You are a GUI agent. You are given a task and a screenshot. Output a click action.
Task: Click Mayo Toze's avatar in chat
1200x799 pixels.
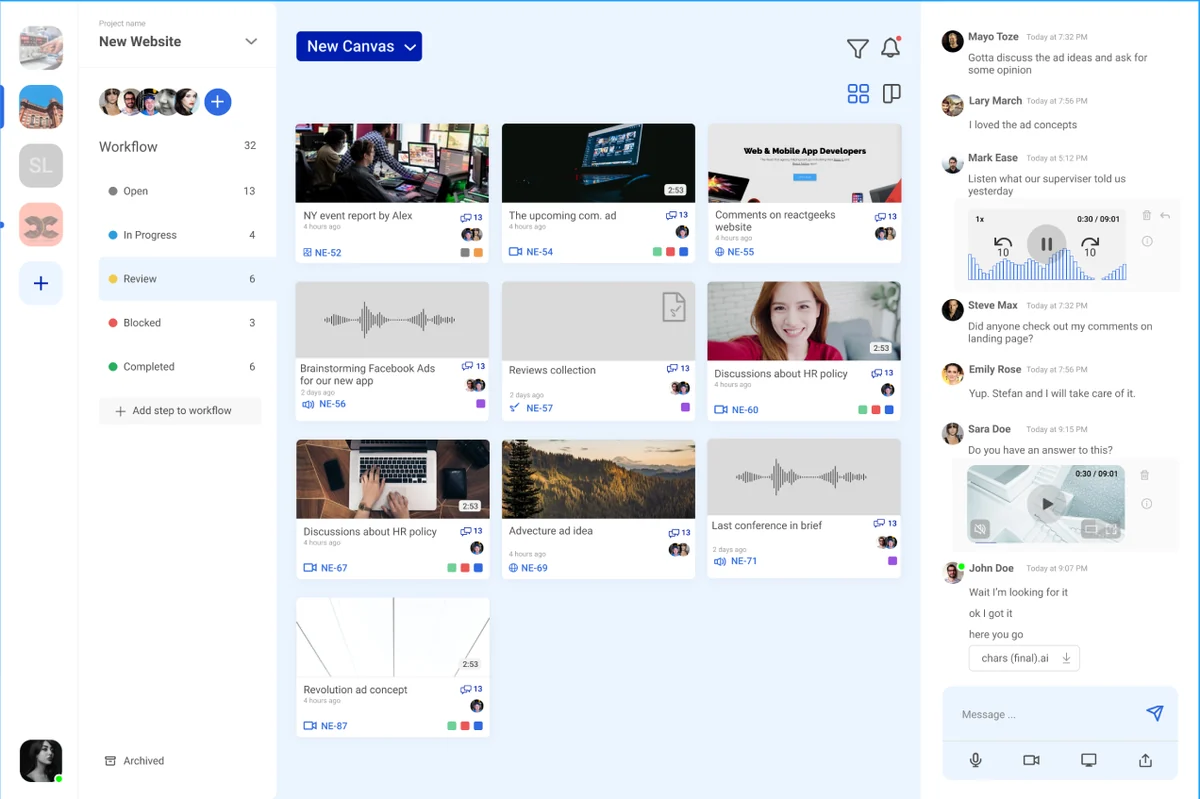coord(953,40)
